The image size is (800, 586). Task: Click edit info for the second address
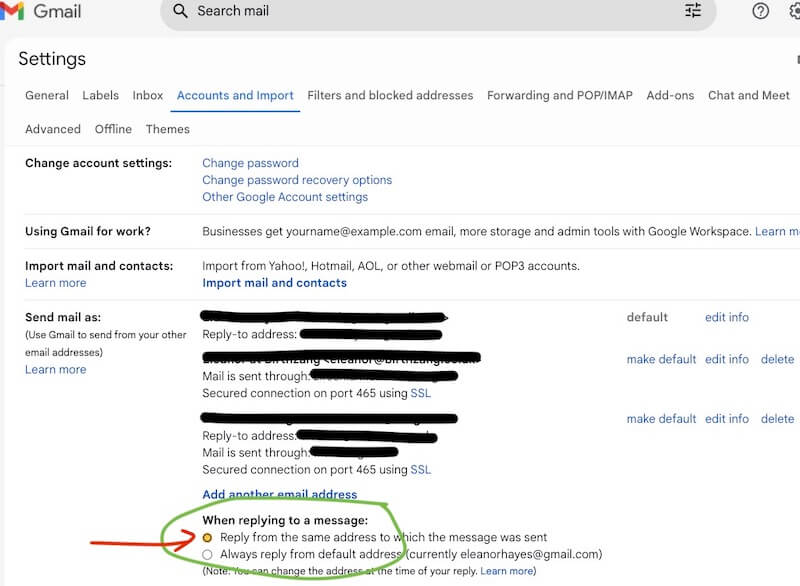tap(727, 360)
